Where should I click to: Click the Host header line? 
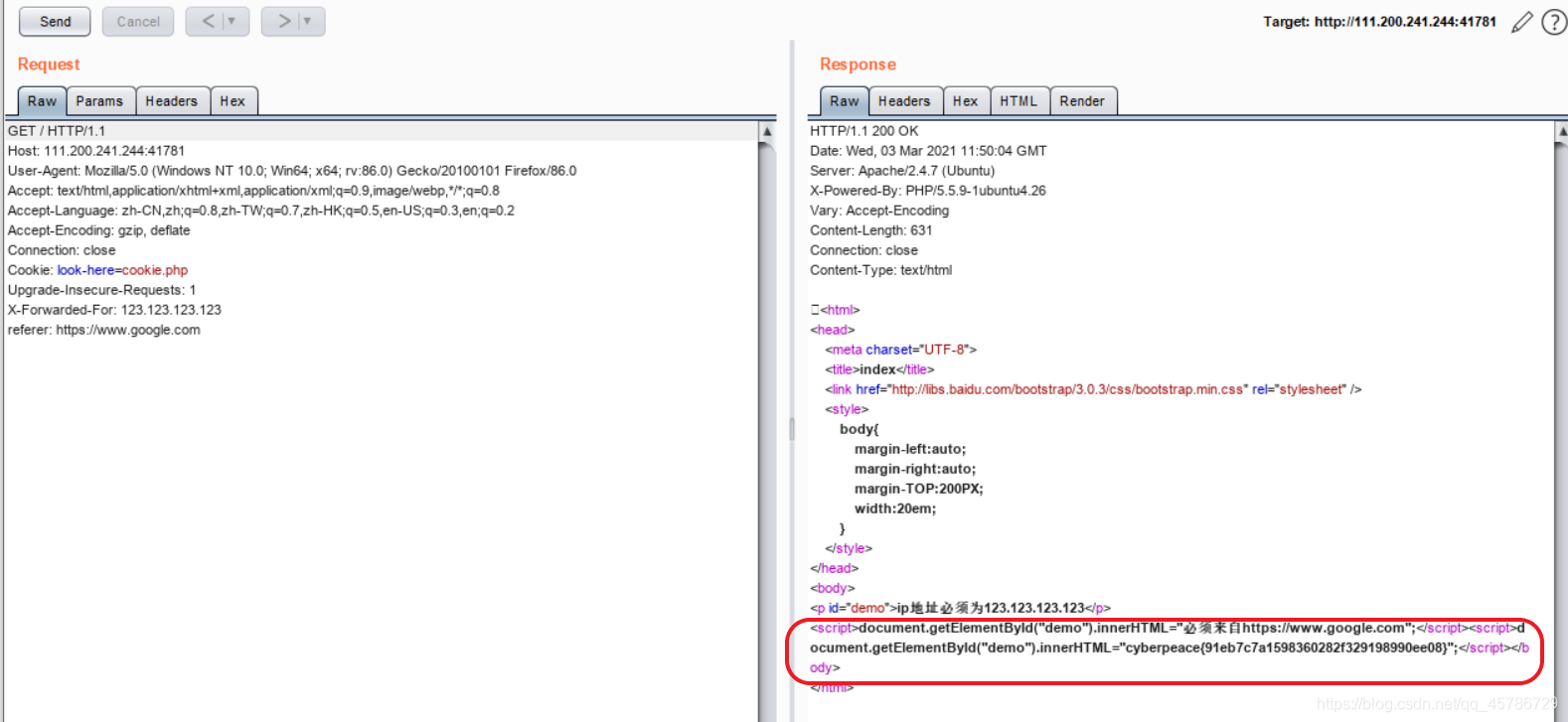point(96,151)
